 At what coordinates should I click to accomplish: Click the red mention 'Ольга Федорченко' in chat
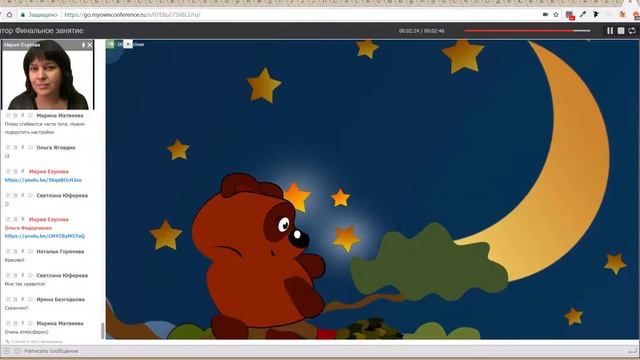tap(28, 228)
